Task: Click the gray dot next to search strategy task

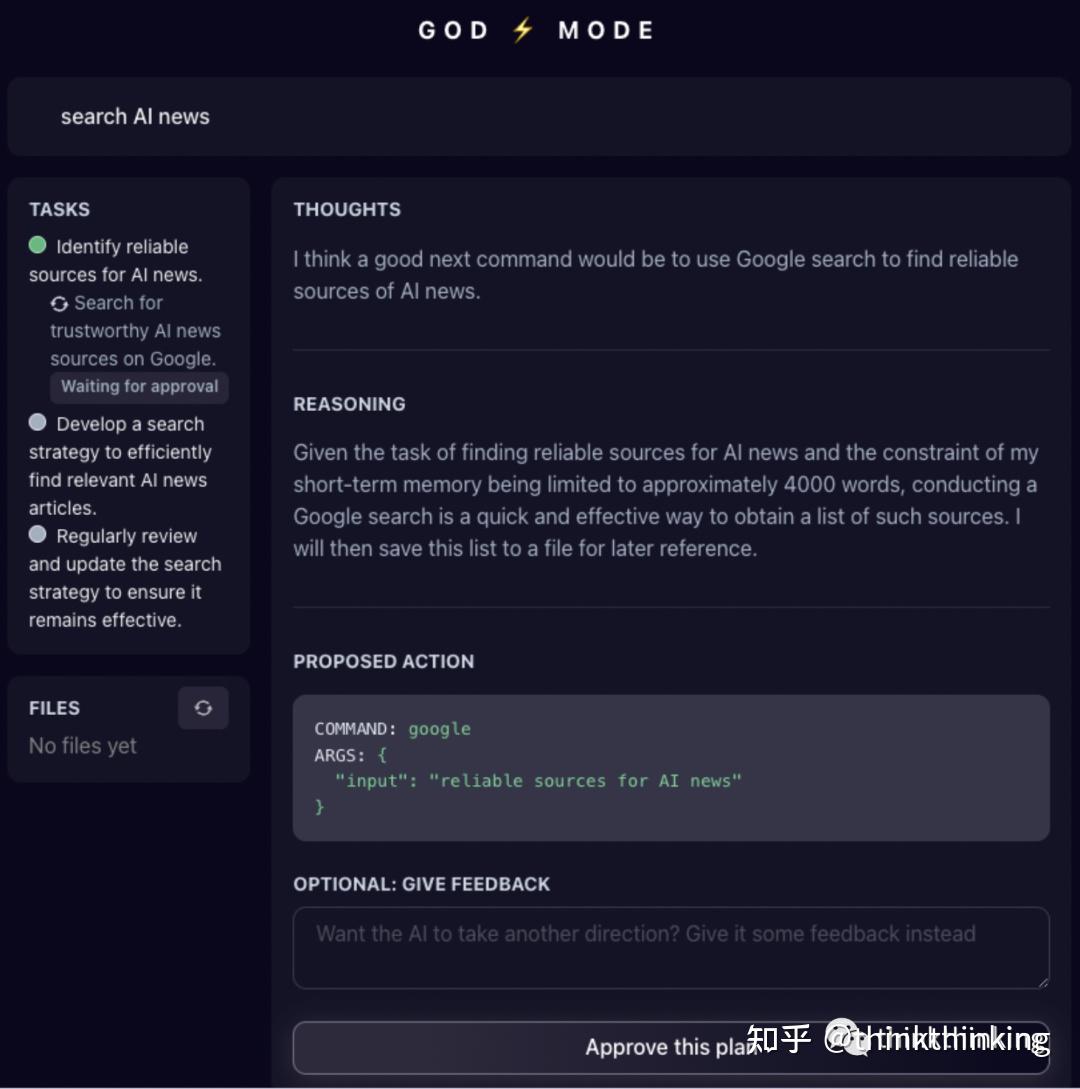Action: 36,421
